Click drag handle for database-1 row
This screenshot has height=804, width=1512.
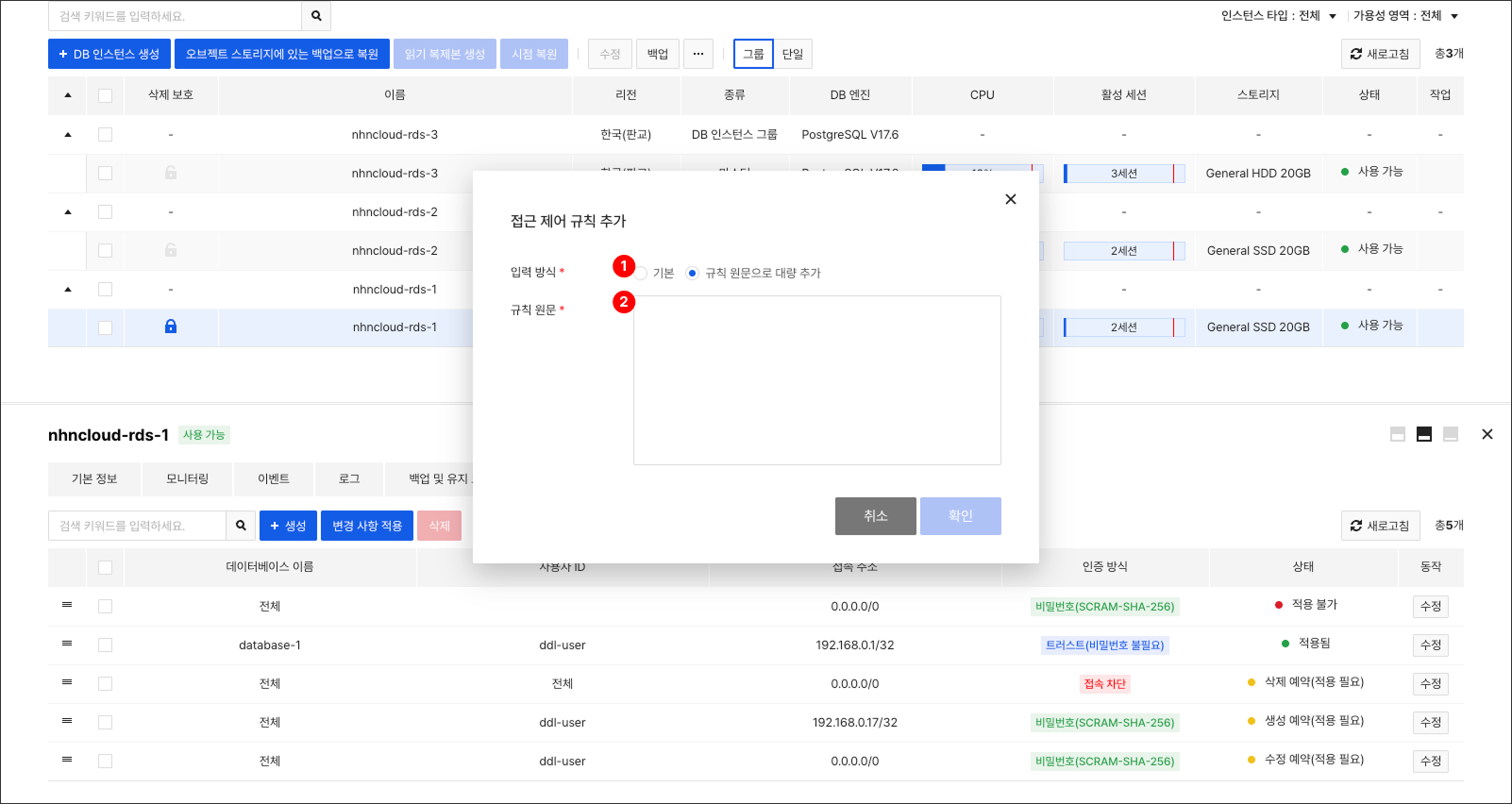click(x=67, y=644)
